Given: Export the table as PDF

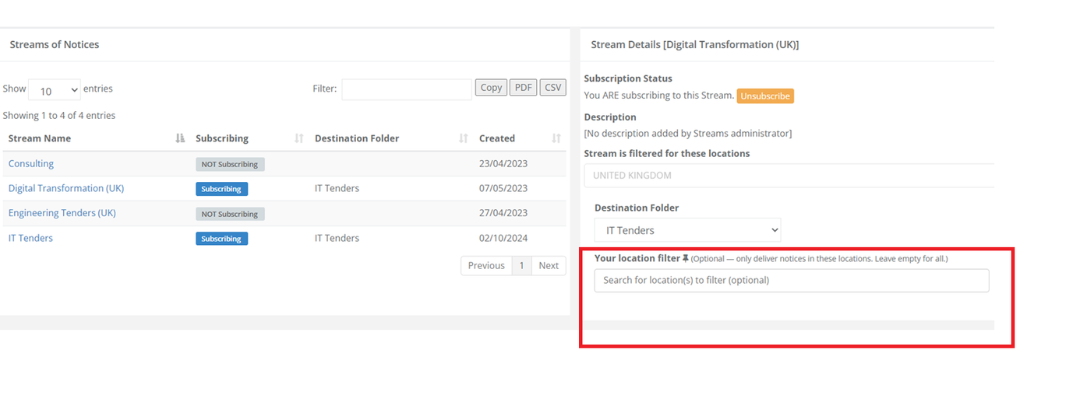Looking at the screenshot, I should click(x=523, y=88).
